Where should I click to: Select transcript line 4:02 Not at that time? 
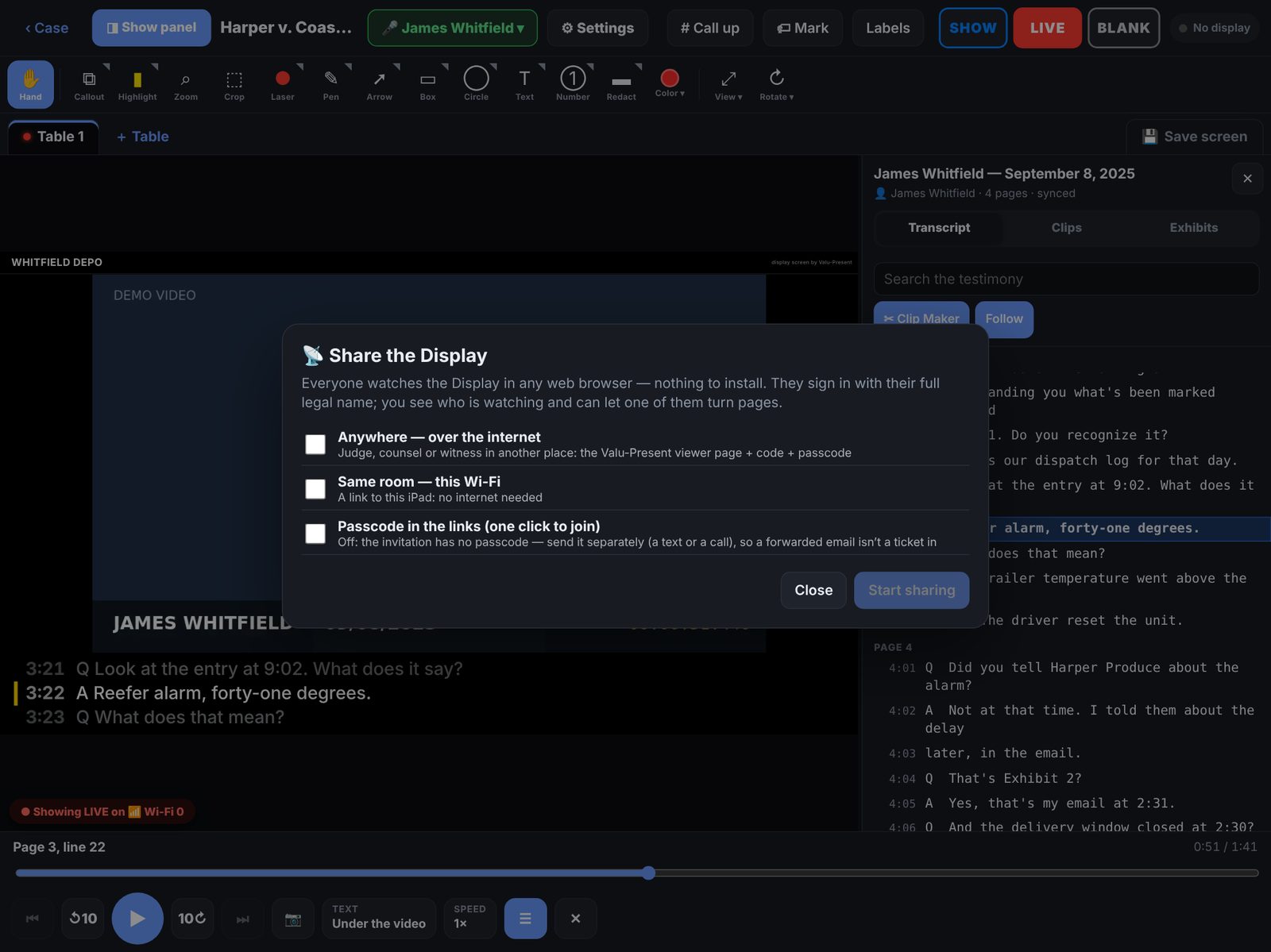(x=1066, y=719)
